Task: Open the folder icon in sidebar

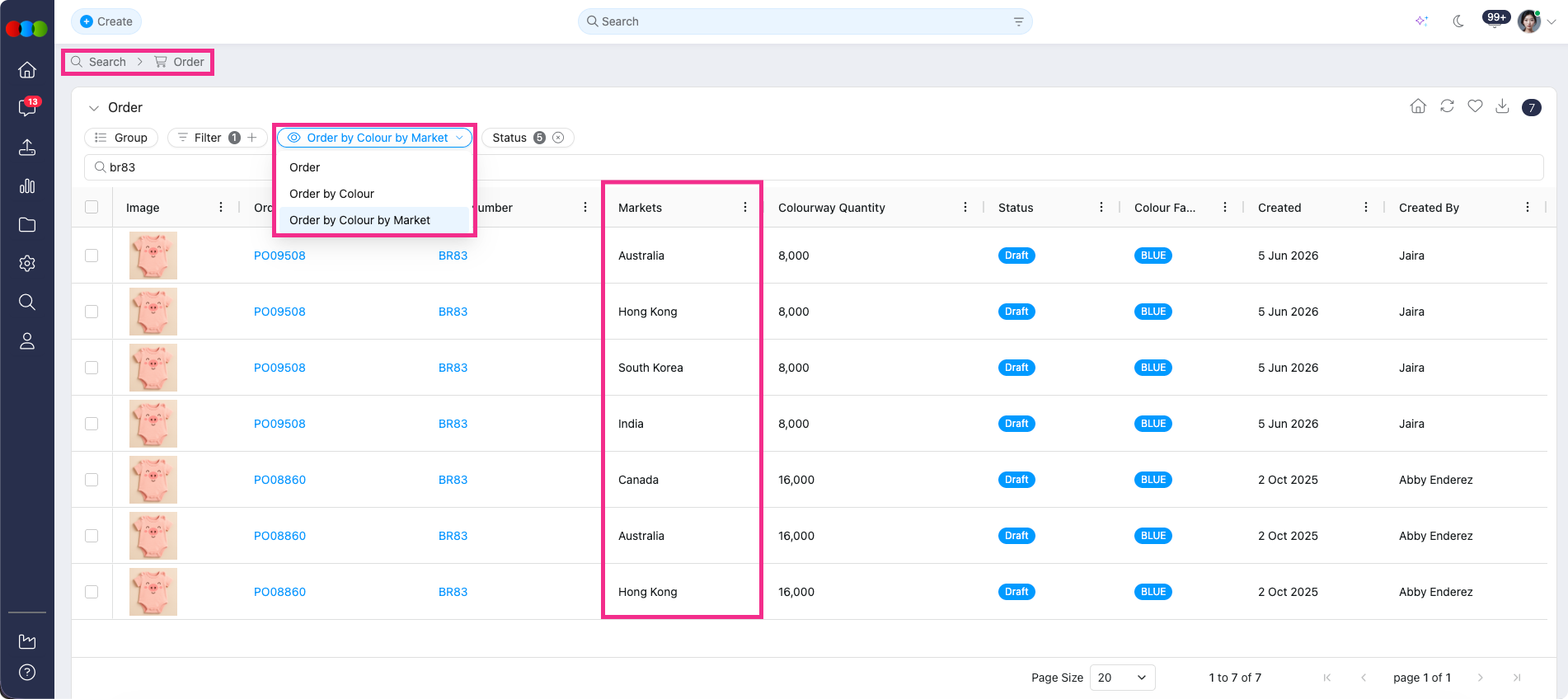Action: [27, 224]
